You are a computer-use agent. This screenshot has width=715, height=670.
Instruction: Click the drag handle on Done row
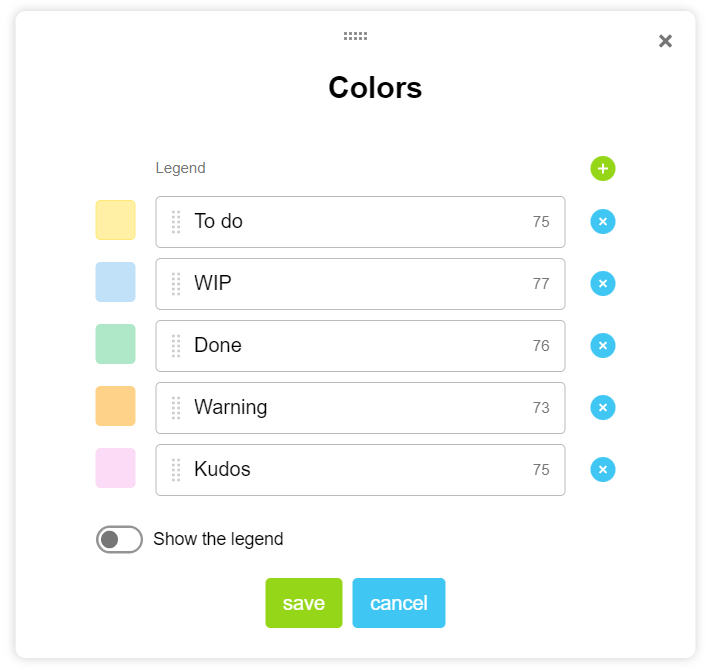tap(176, 346)
